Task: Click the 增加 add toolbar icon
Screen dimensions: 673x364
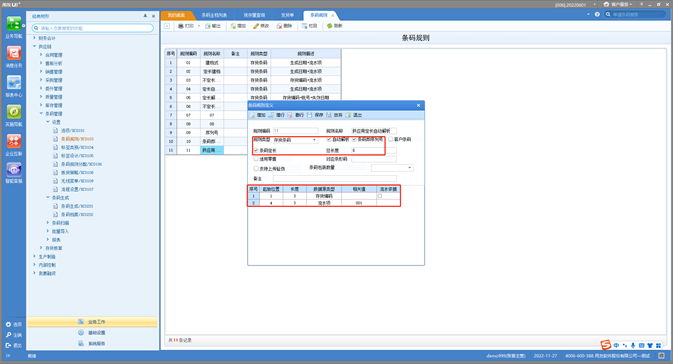Action: (x=233, y=26)
